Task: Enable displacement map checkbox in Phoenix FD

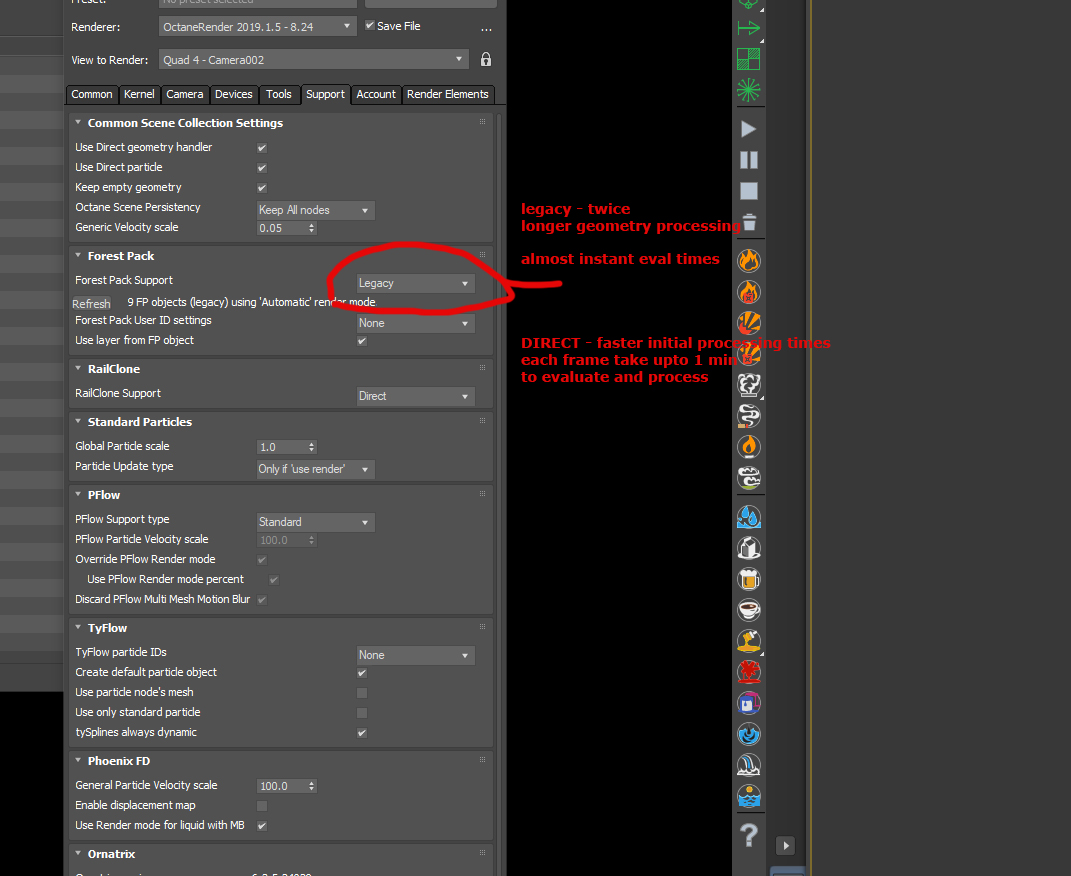Action: click(x=262, y=806)
